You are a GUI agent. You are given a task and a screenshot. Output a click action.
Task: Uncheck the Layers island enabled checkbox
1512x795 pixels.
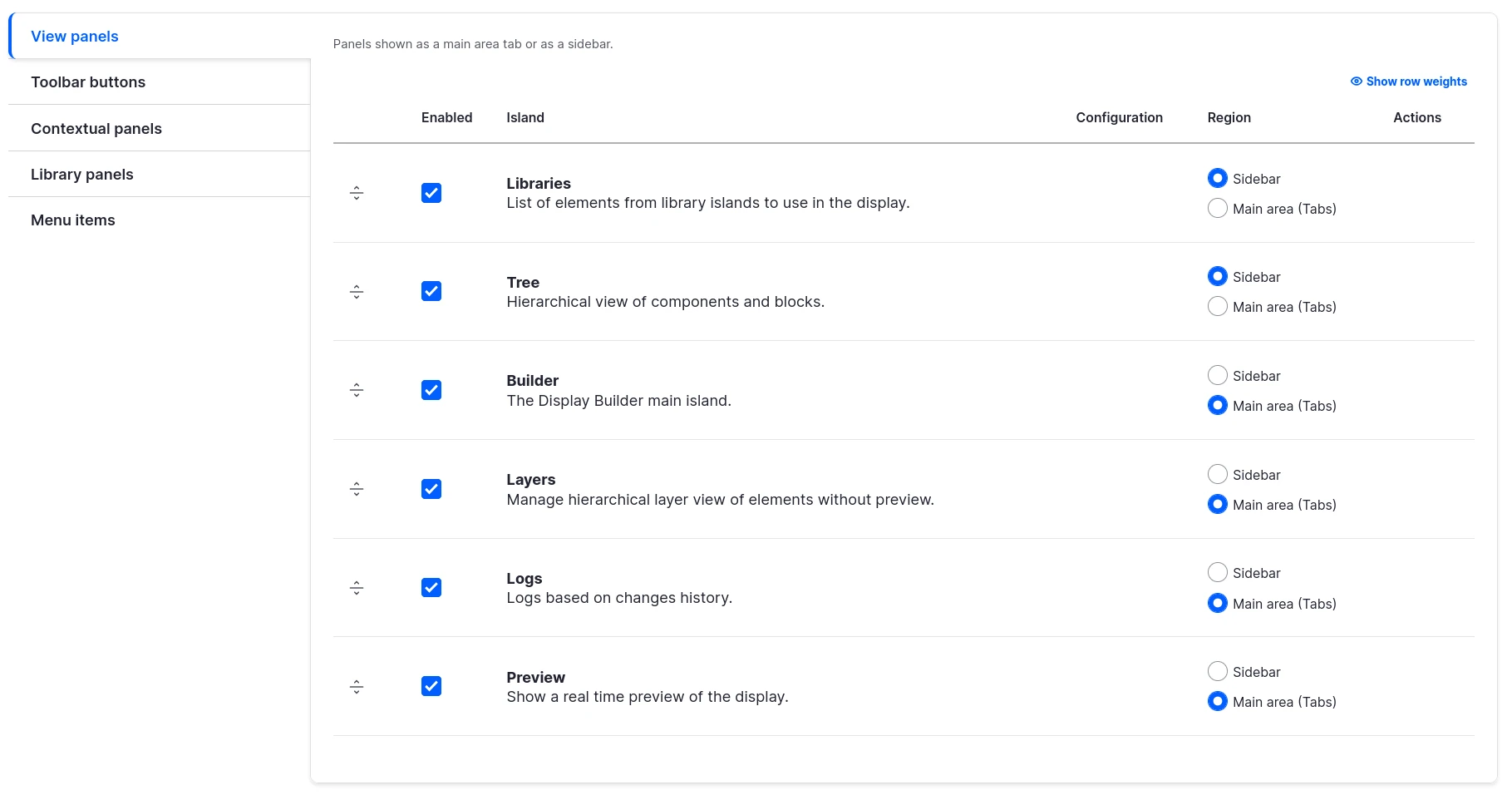[x=431, y=489]
